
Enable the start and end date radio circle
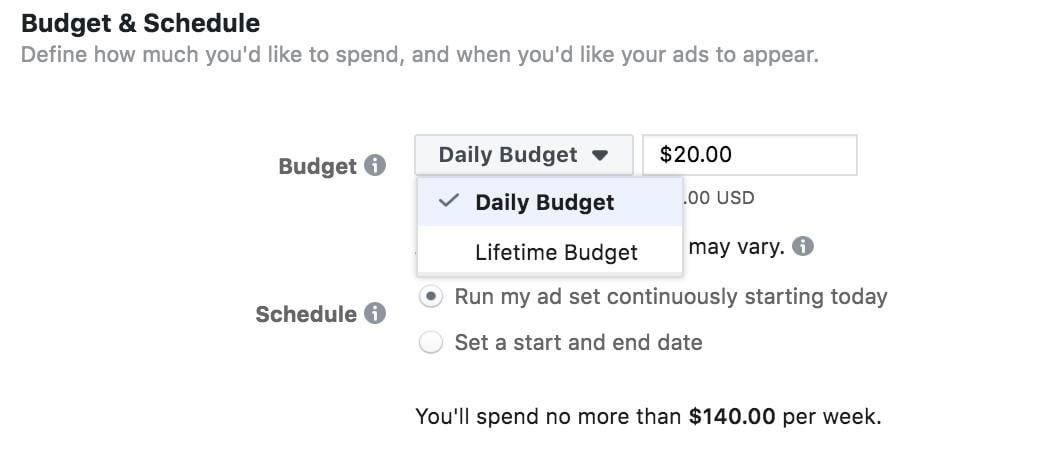coord(431,343)
